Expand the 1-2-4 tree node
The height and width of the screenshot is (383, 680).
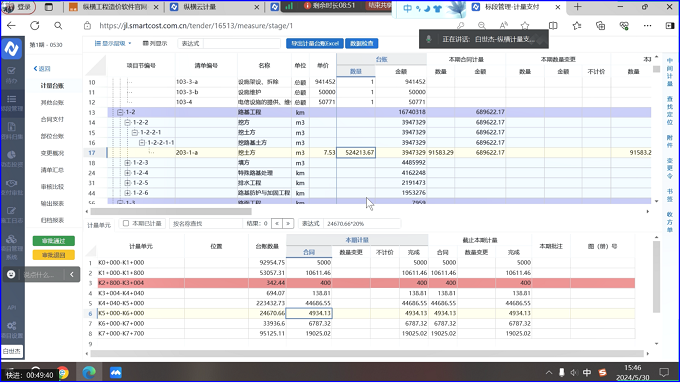(x=128, y=173)
